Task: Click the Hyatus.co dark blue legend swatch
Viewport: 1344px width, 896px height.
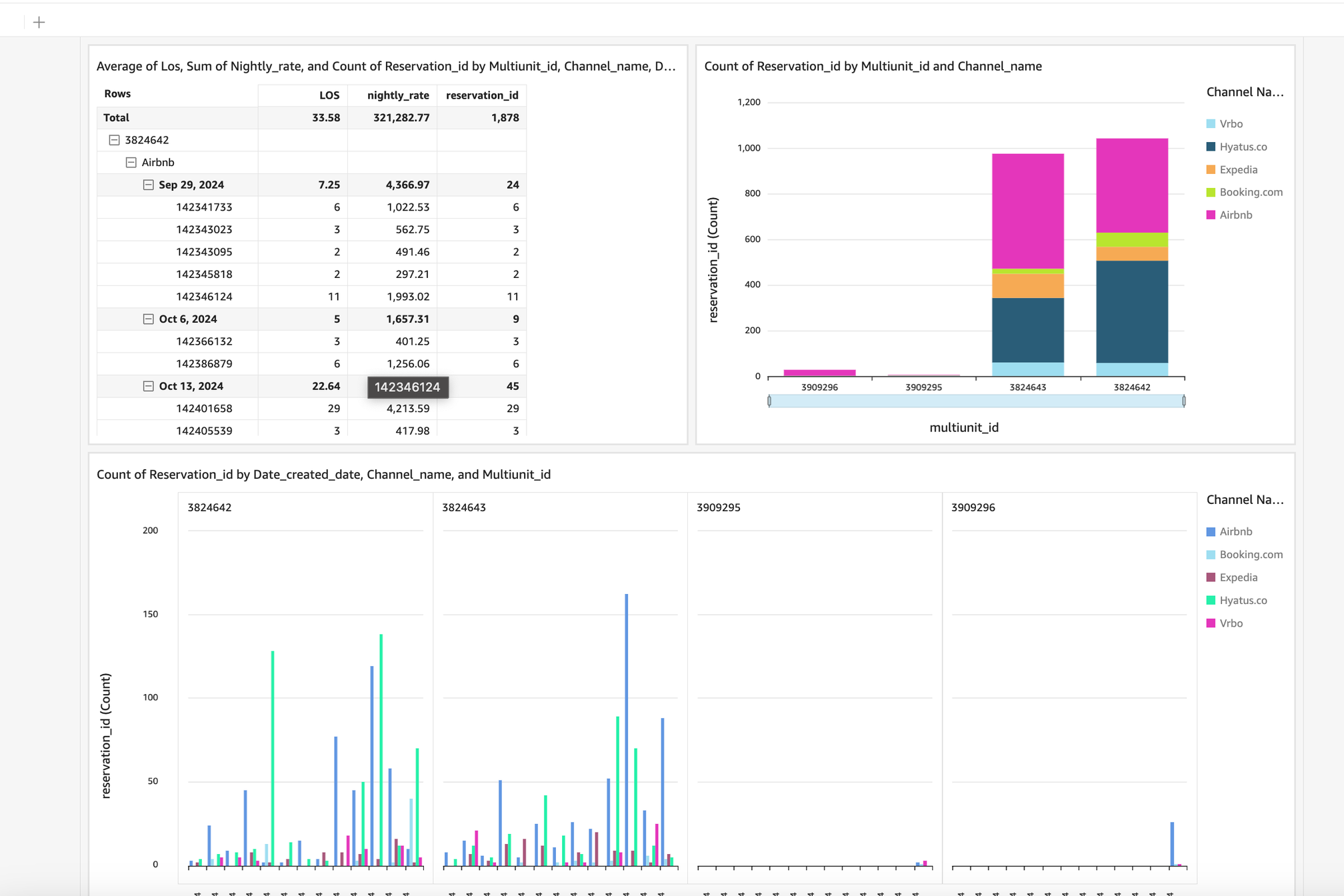Action: 1211,147
